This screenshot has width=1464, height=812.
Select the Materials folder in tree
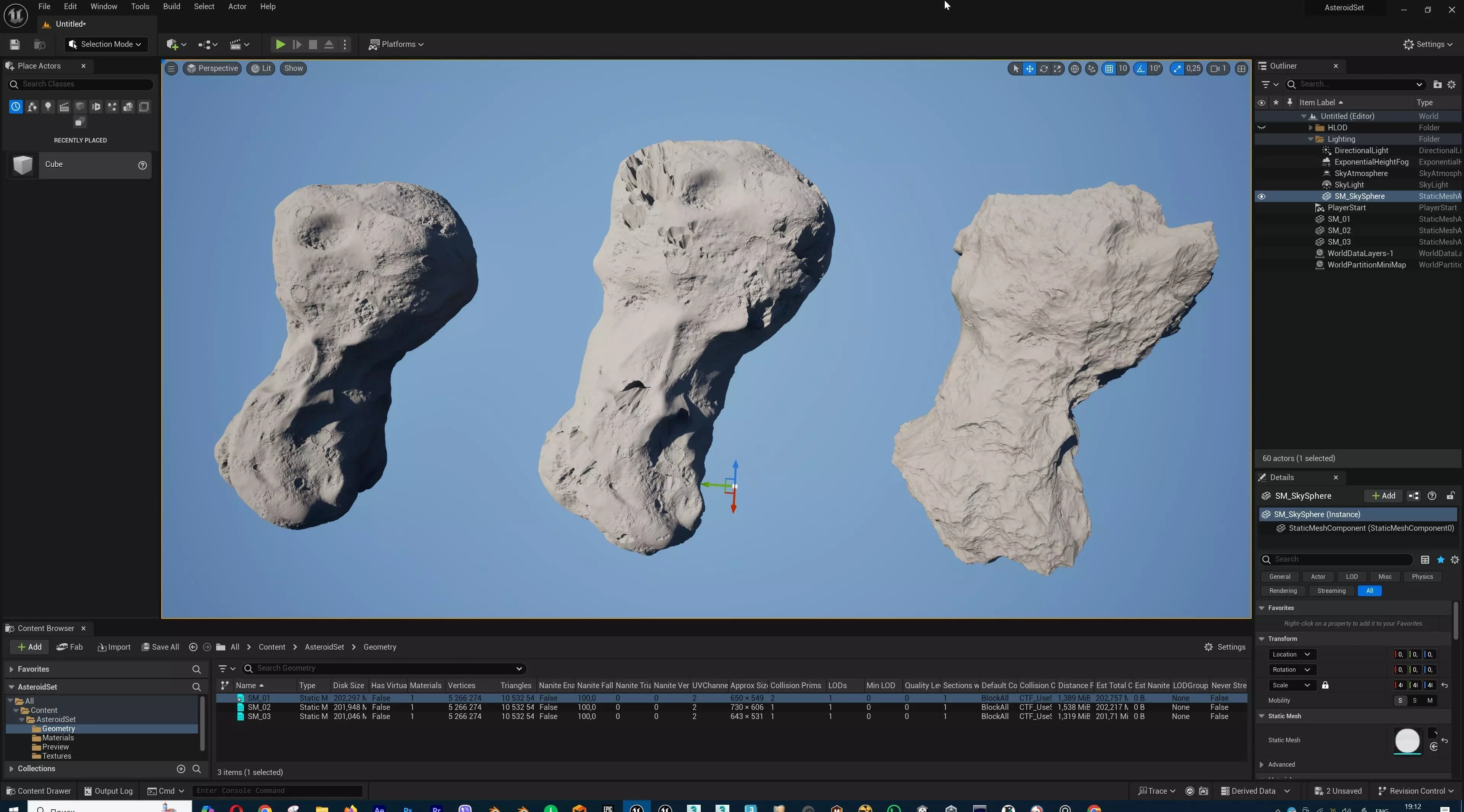click(58, 738)
